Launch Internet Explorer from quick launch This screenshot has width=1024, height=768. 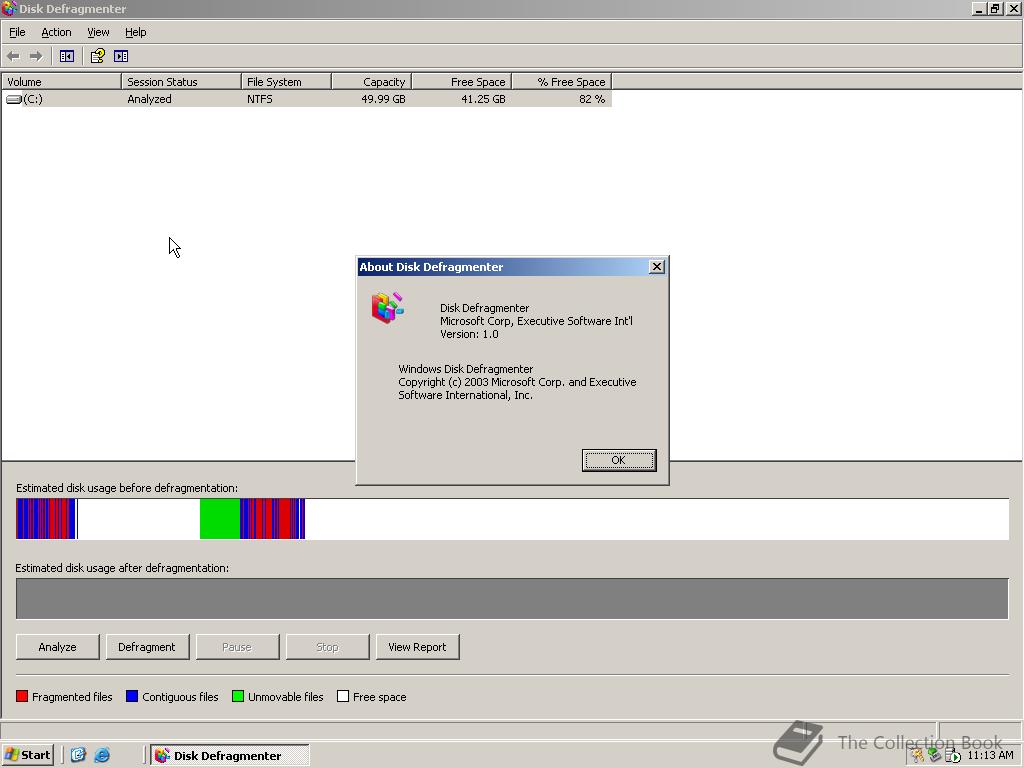point(102,755)
